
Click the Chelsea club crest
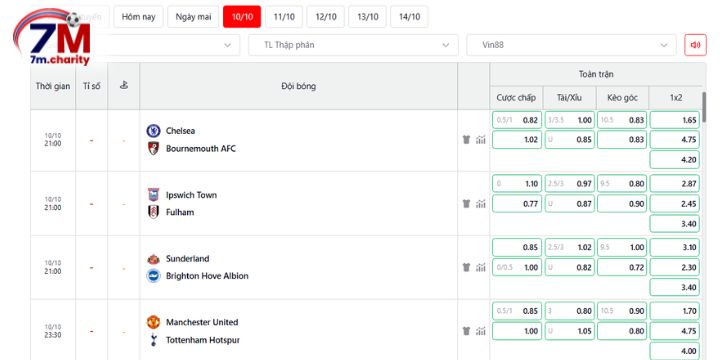coord(153,131)
